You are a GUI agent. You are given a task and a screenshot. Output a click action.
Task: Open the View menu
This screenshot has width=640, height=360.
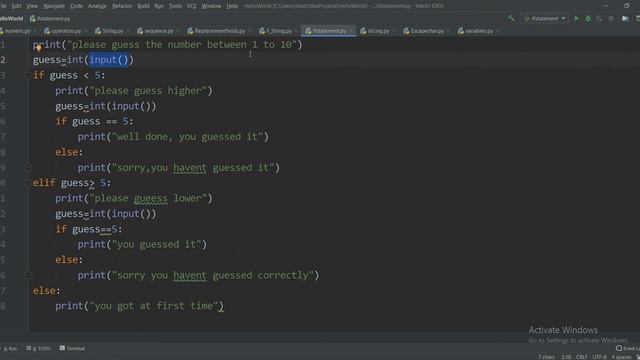coord(32,6)
